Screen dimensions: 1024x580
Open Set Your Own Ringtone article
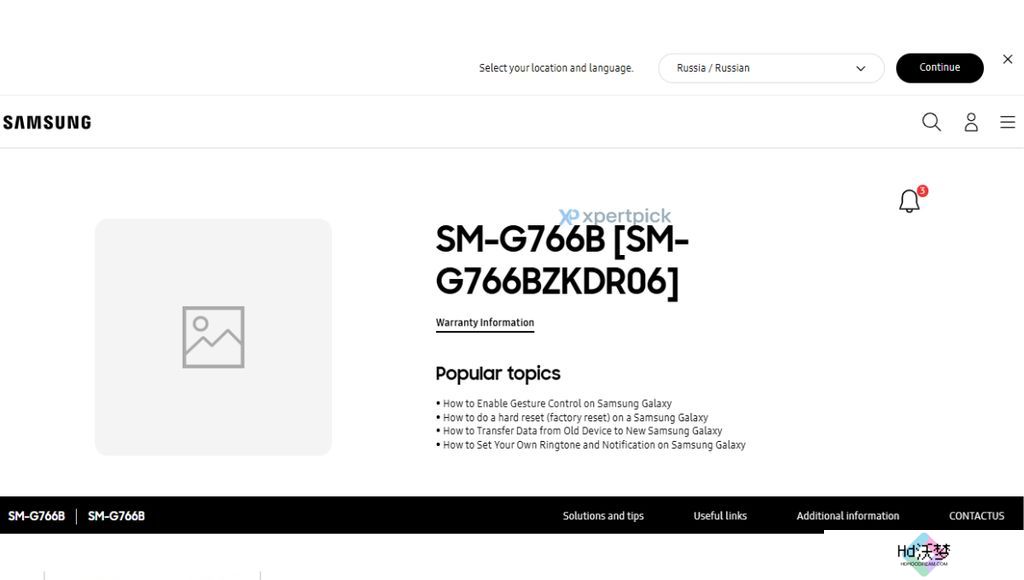[x=594, y=445]
